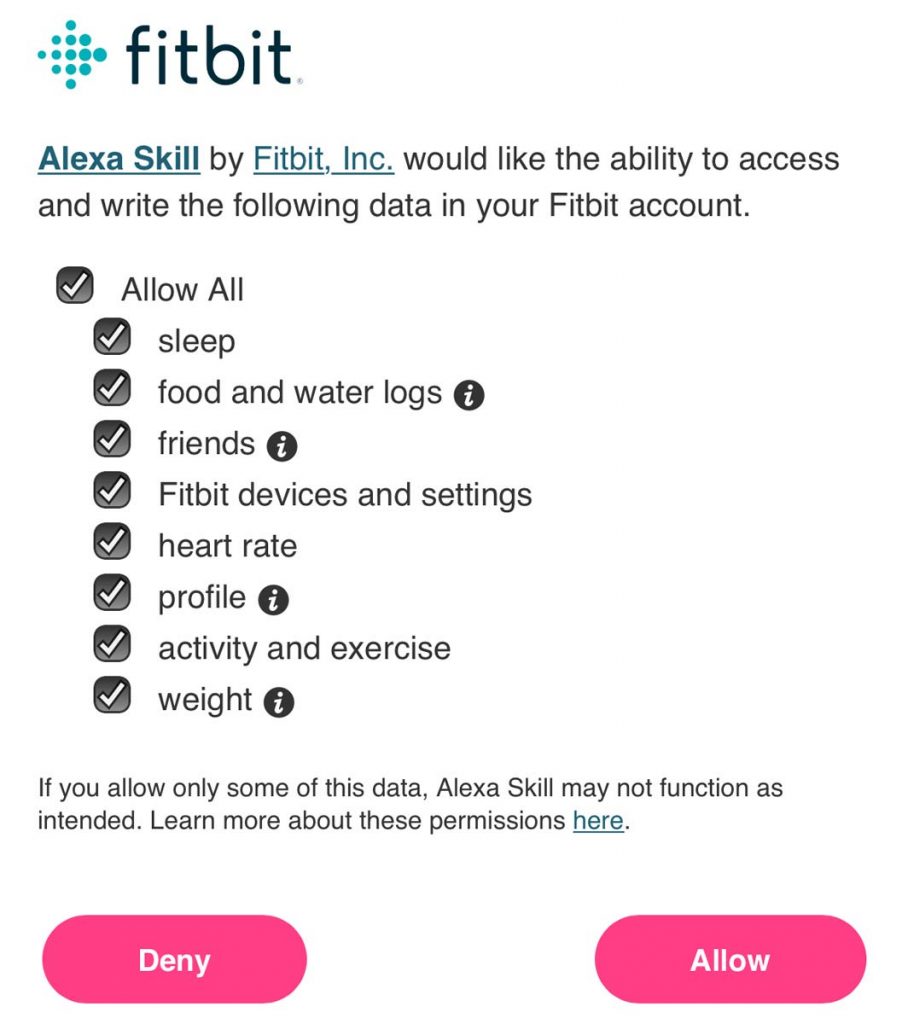This screenshot has height=1024, width=908.
Task: Uncheck the friends permission checkbox
Action: click(112, 441)
